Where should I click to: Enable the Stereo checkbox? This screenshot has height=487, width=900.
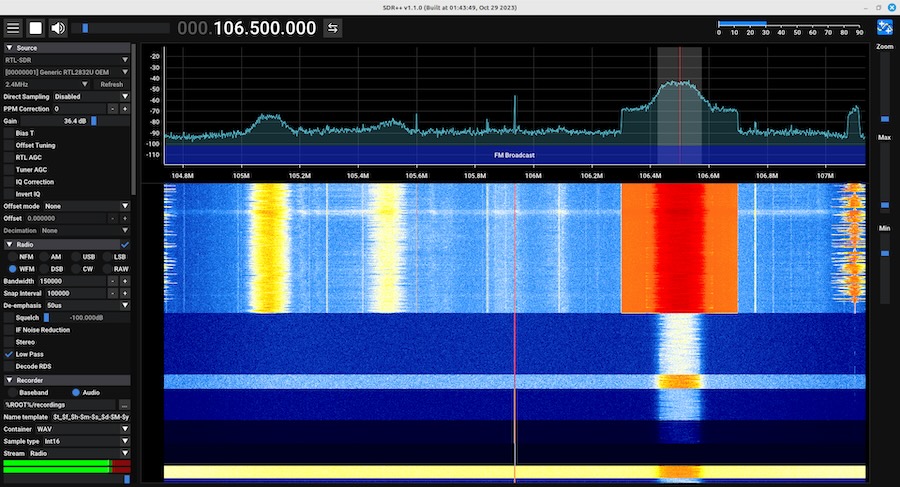pos(9,342)
